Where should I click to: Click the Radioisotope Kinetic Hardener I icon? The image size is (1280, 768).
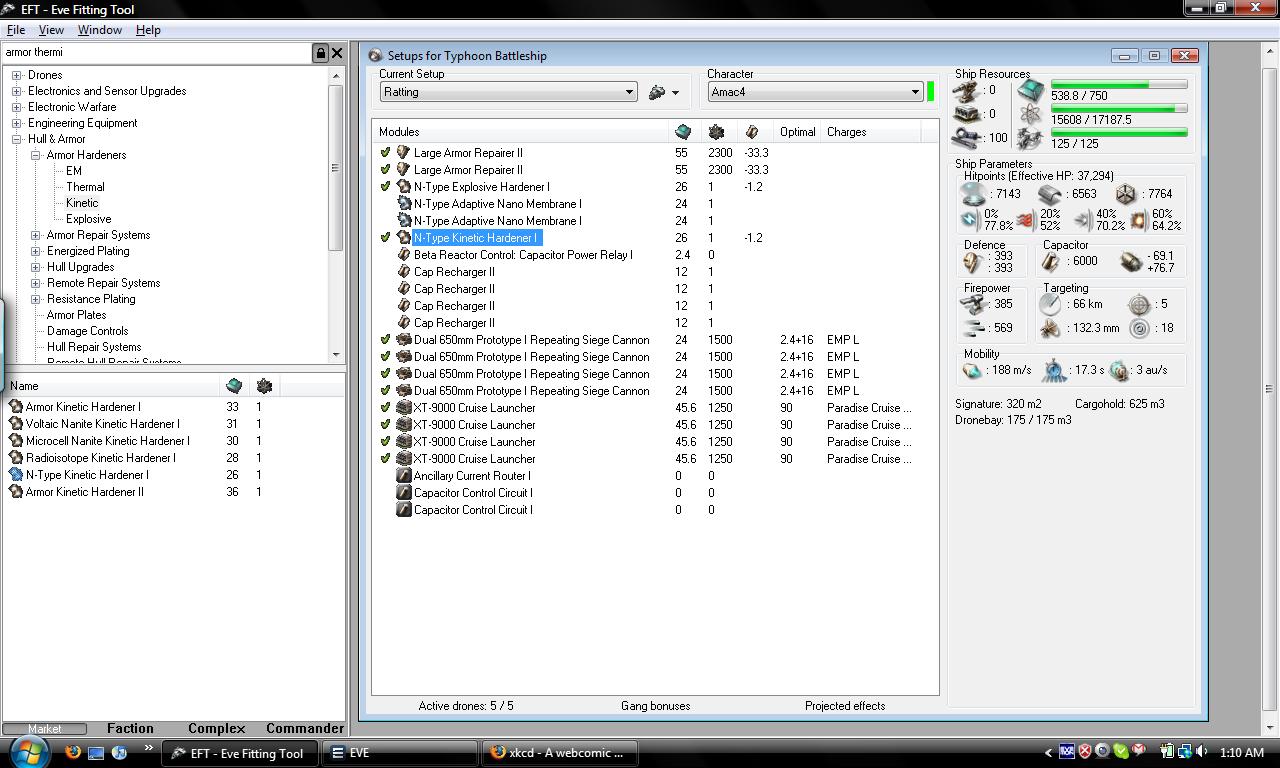click(16, 458)
